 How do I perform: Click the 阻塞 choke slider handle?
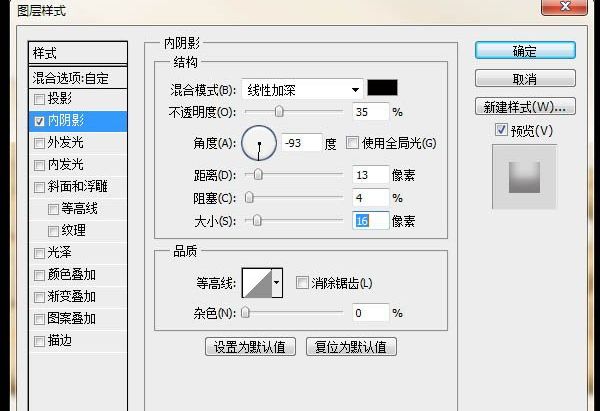249,197
